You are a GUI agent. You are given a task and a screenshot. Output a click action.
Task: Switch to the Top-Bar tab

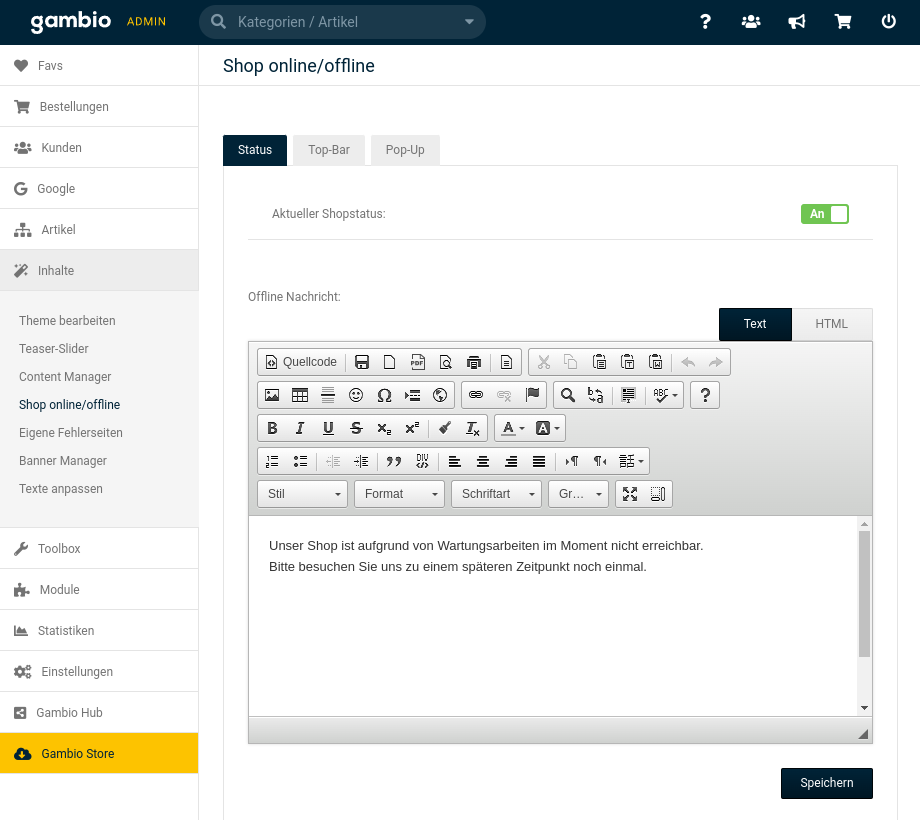pyautogui.click(x=329, y=150)
